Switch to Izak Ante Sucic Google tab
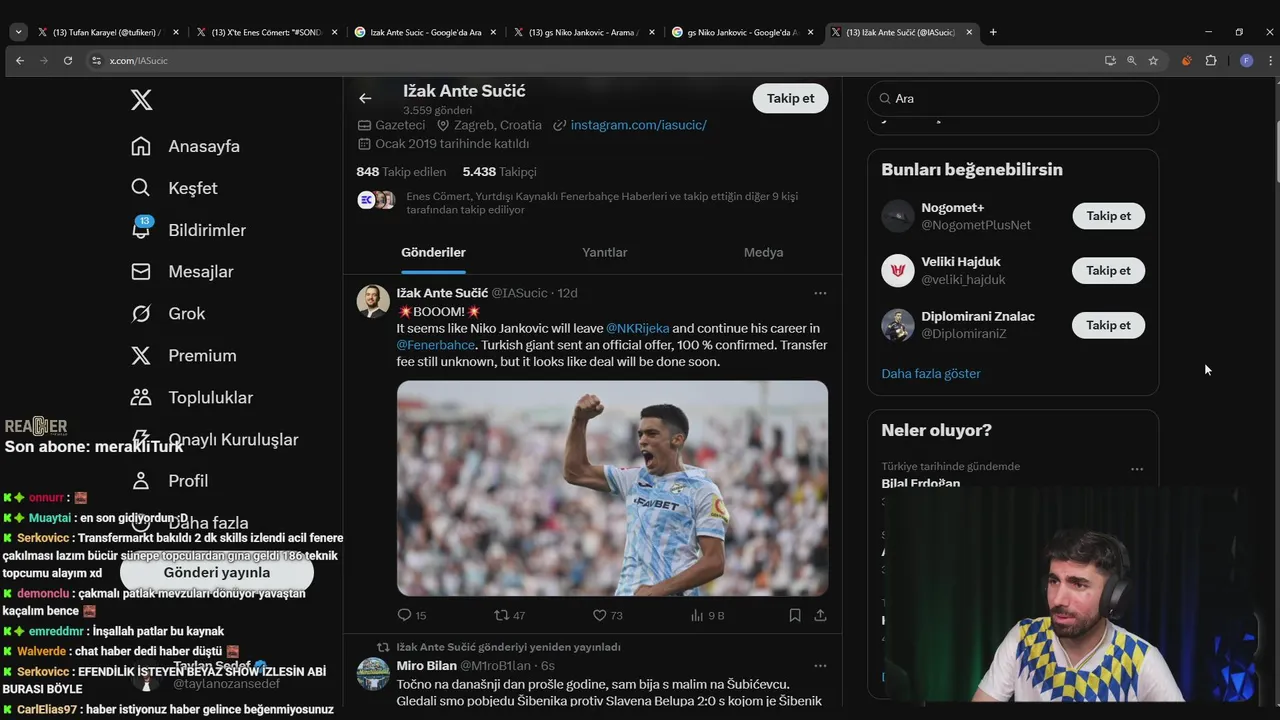This screenshot has height=720, width=1280. tap(425, 32)
